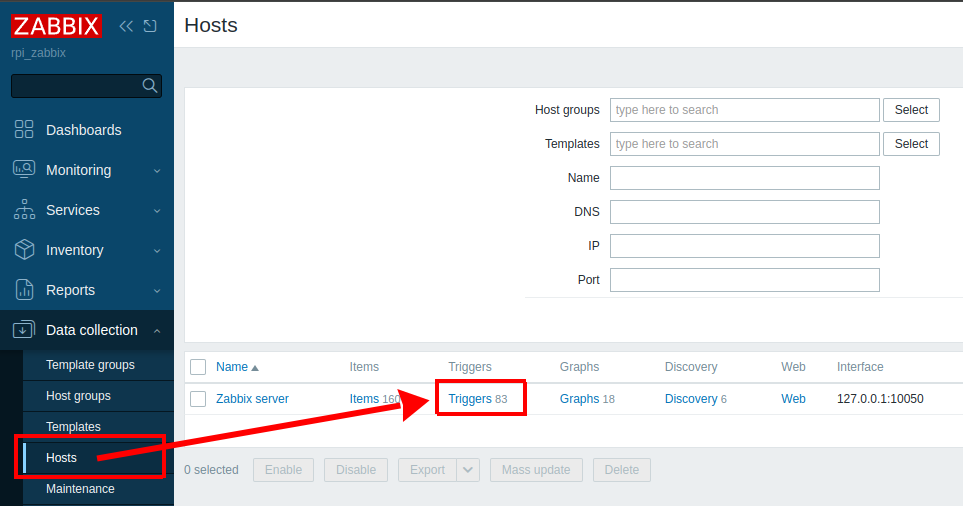Focus the IP filter field
963x506 pixels.
(745, 246)
